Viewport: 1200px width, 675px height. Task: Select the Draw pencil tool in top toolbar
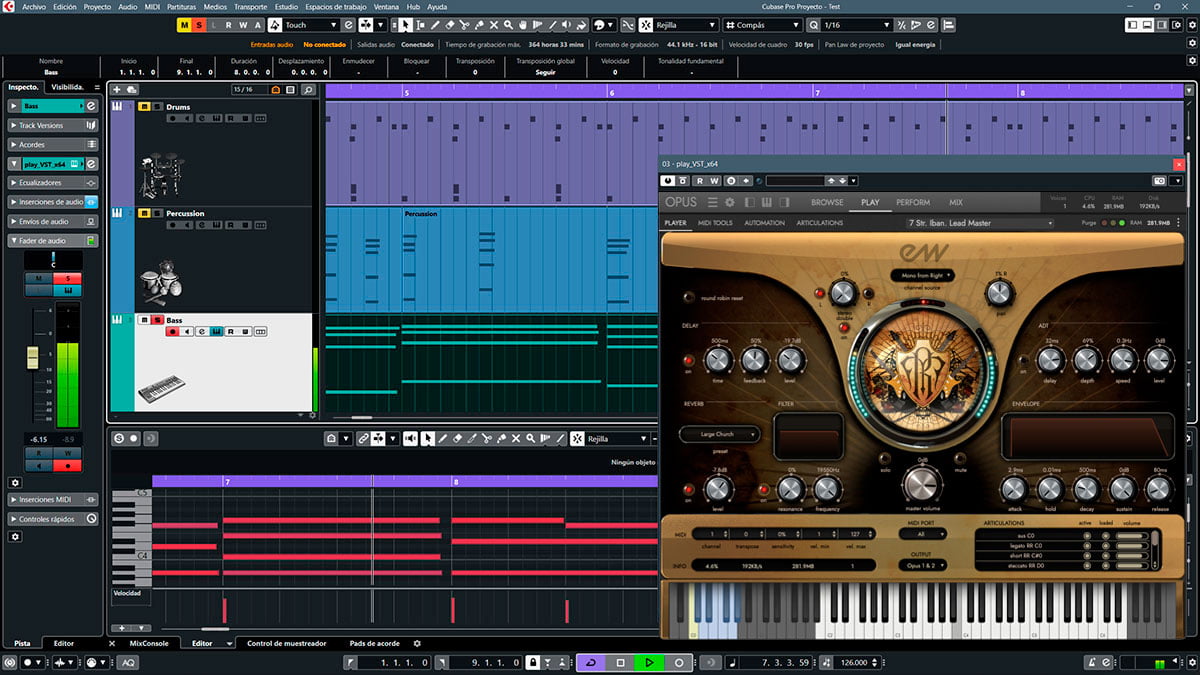(x=435, y=25)
